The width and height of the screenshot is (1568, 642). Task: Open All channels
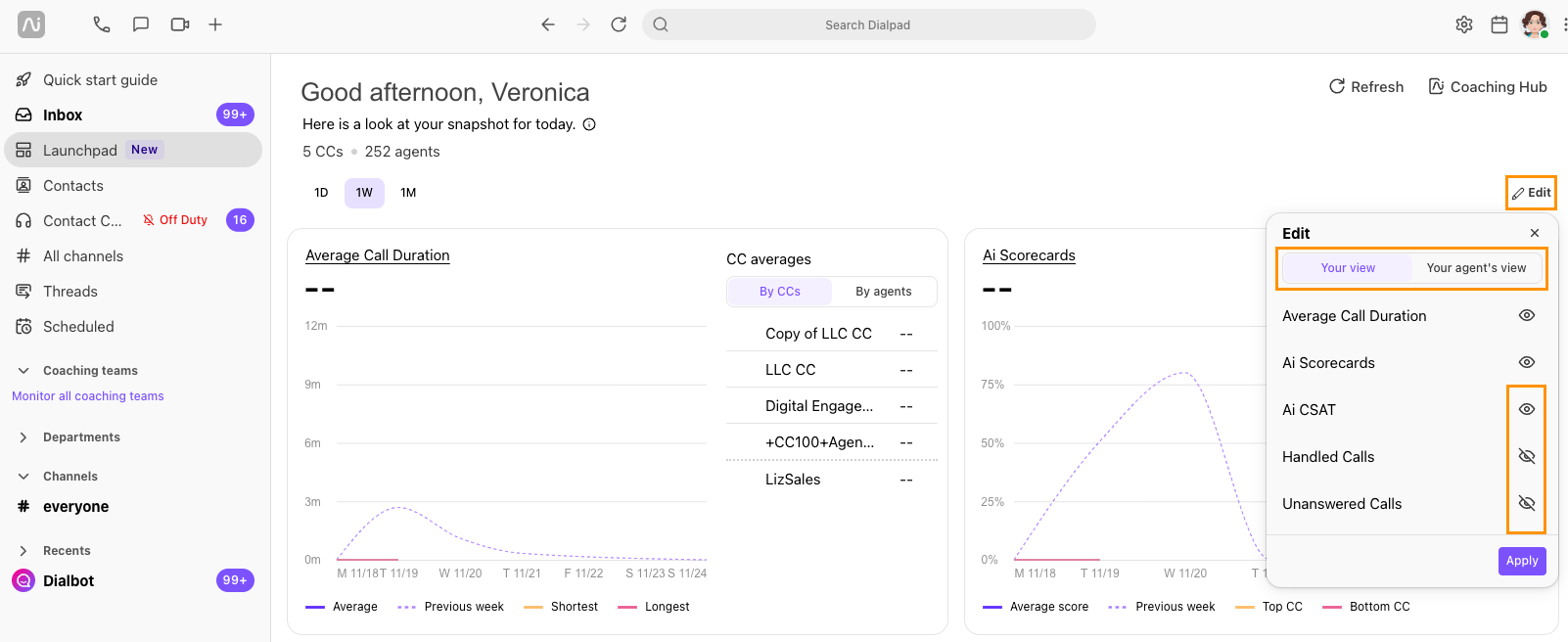tap(133, 256)
